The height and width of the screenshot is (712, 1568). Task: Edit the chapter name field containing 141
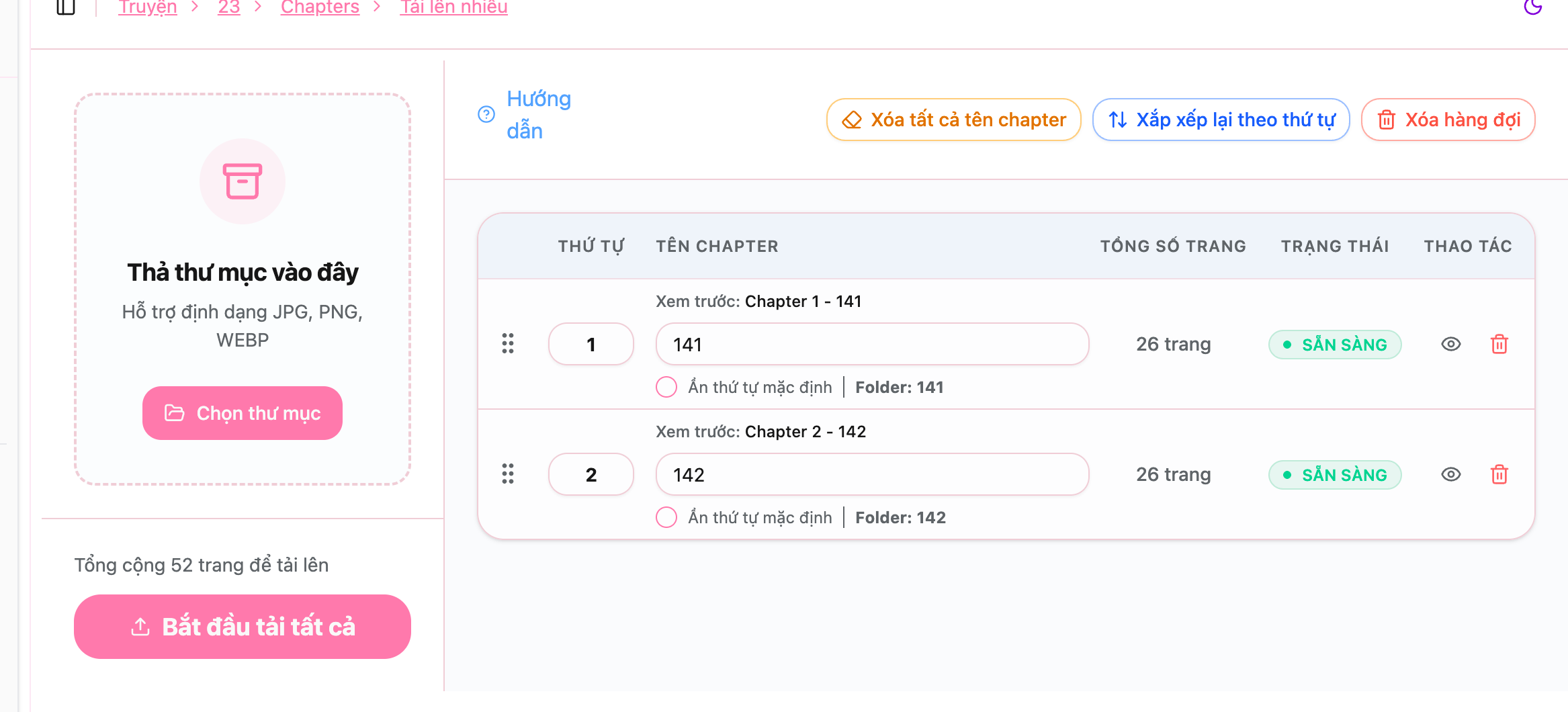tap(871, 345)
